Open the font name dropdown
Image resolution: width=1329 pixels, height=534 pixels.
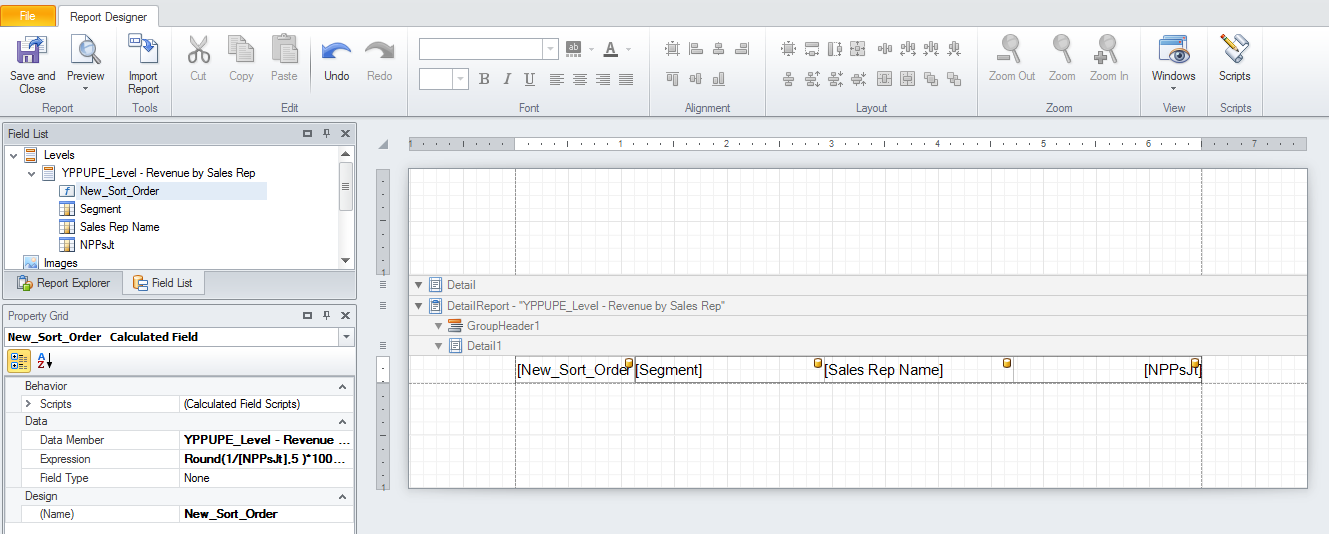(x=550, y=49)
